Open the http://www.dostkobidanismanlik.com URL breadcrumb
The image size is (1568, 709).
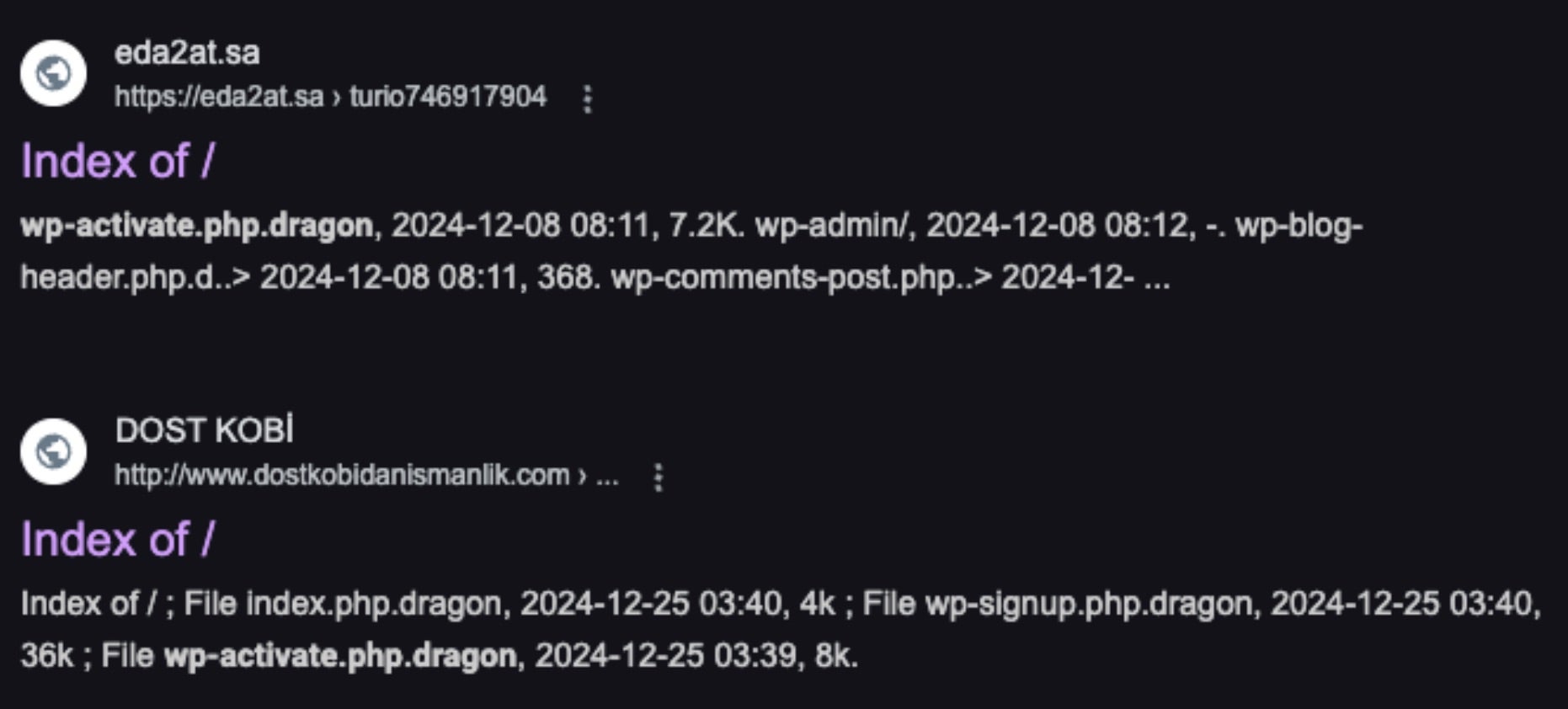342,475
